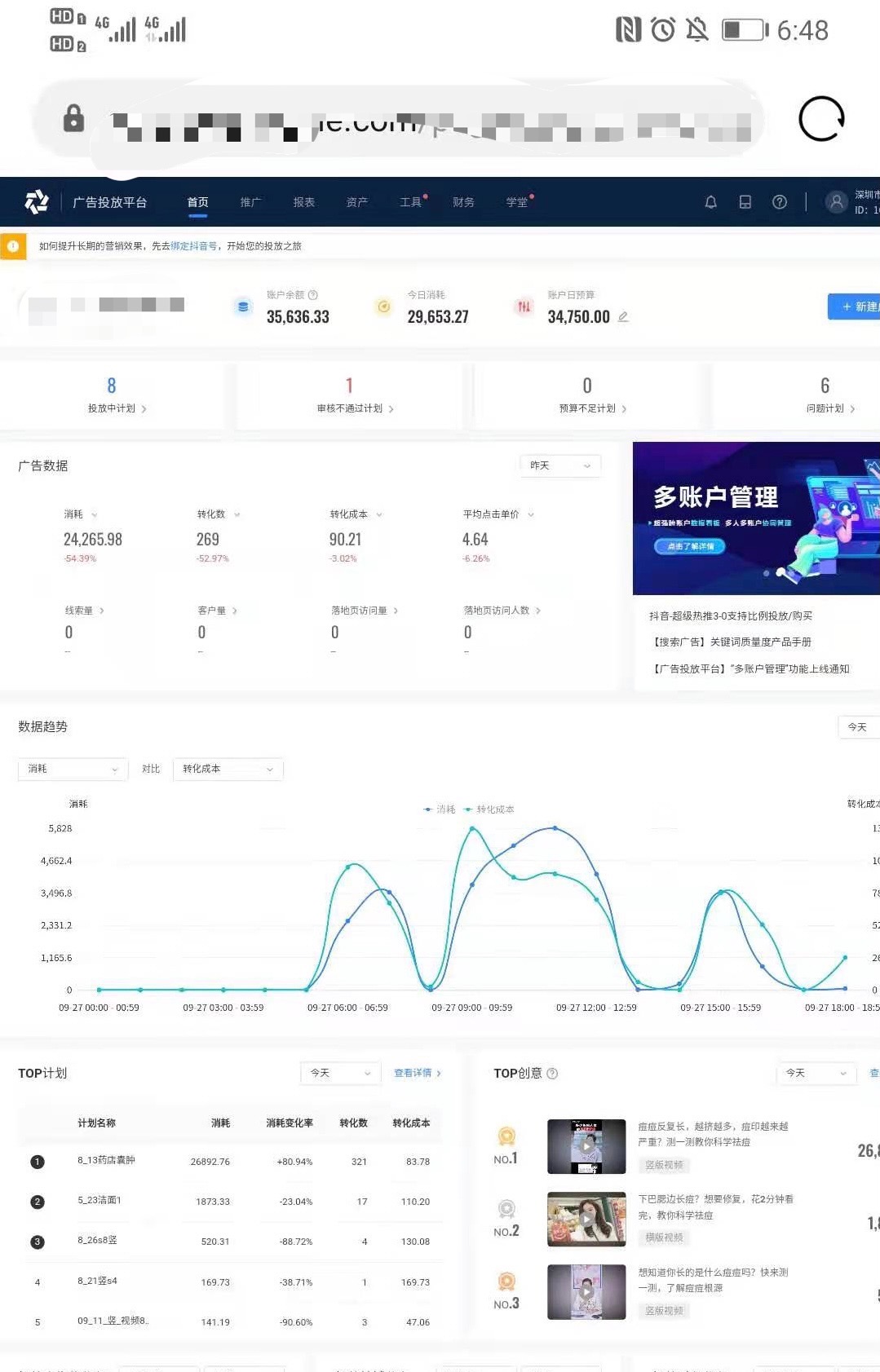Click the orange warning notice icon
Screen dimensions: 880x1372
[13, 246]
